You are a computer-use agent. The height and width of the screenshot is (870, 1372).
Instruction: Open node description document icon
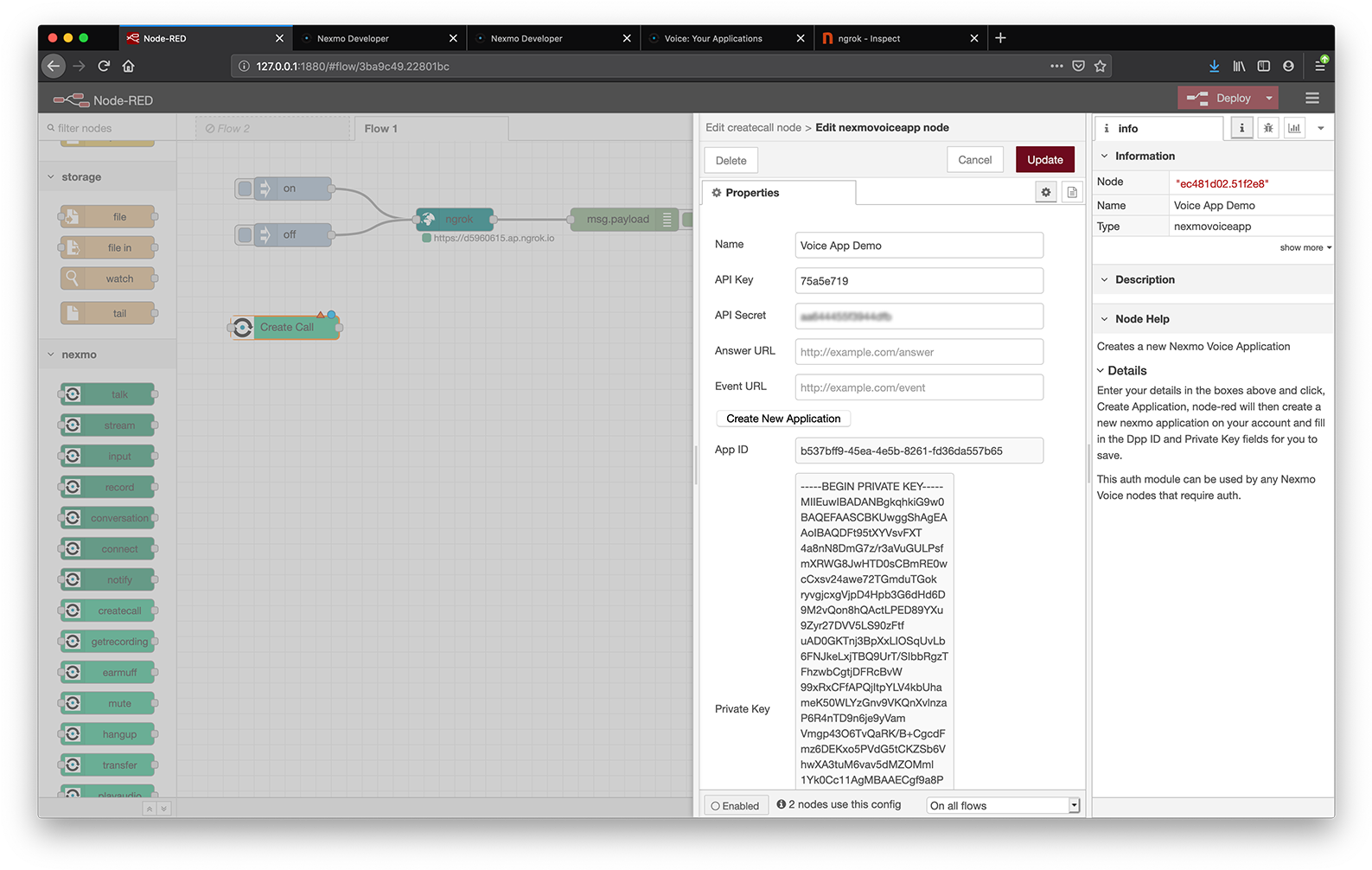[x=1072, y=192]
